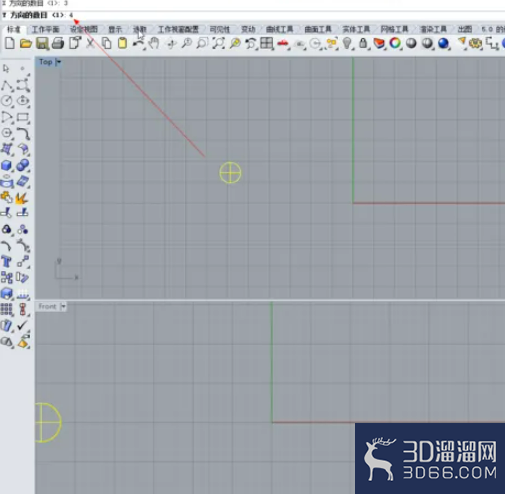
Task: Select the Zoom Dynamic magnifier icon
Action: pyautogui.click(x=187, y=44)
